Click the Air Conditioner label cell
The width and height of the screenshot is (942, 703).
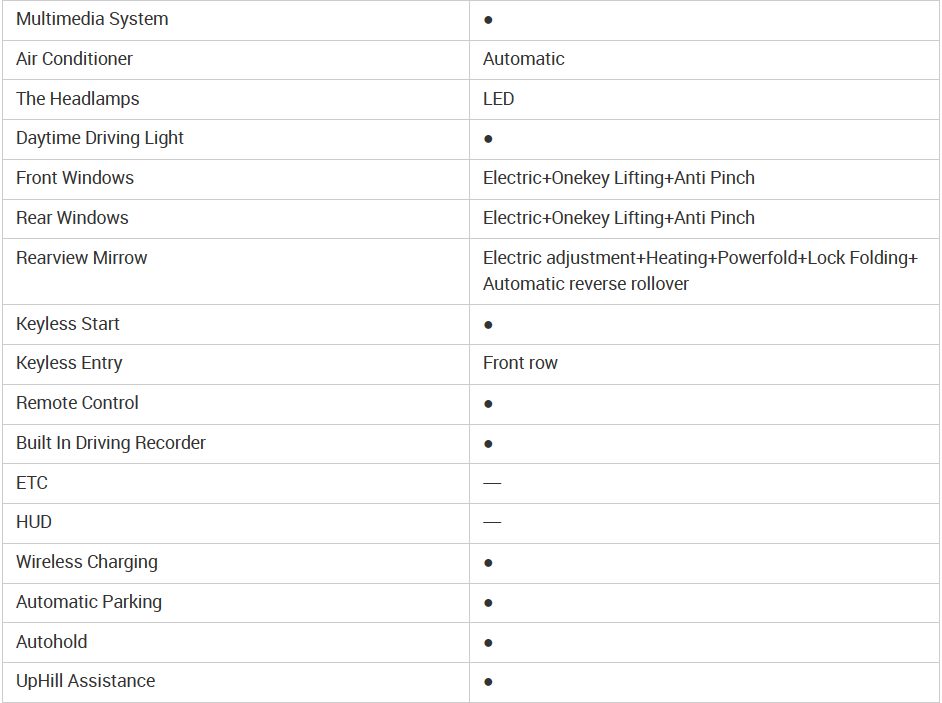pos(74,59)
